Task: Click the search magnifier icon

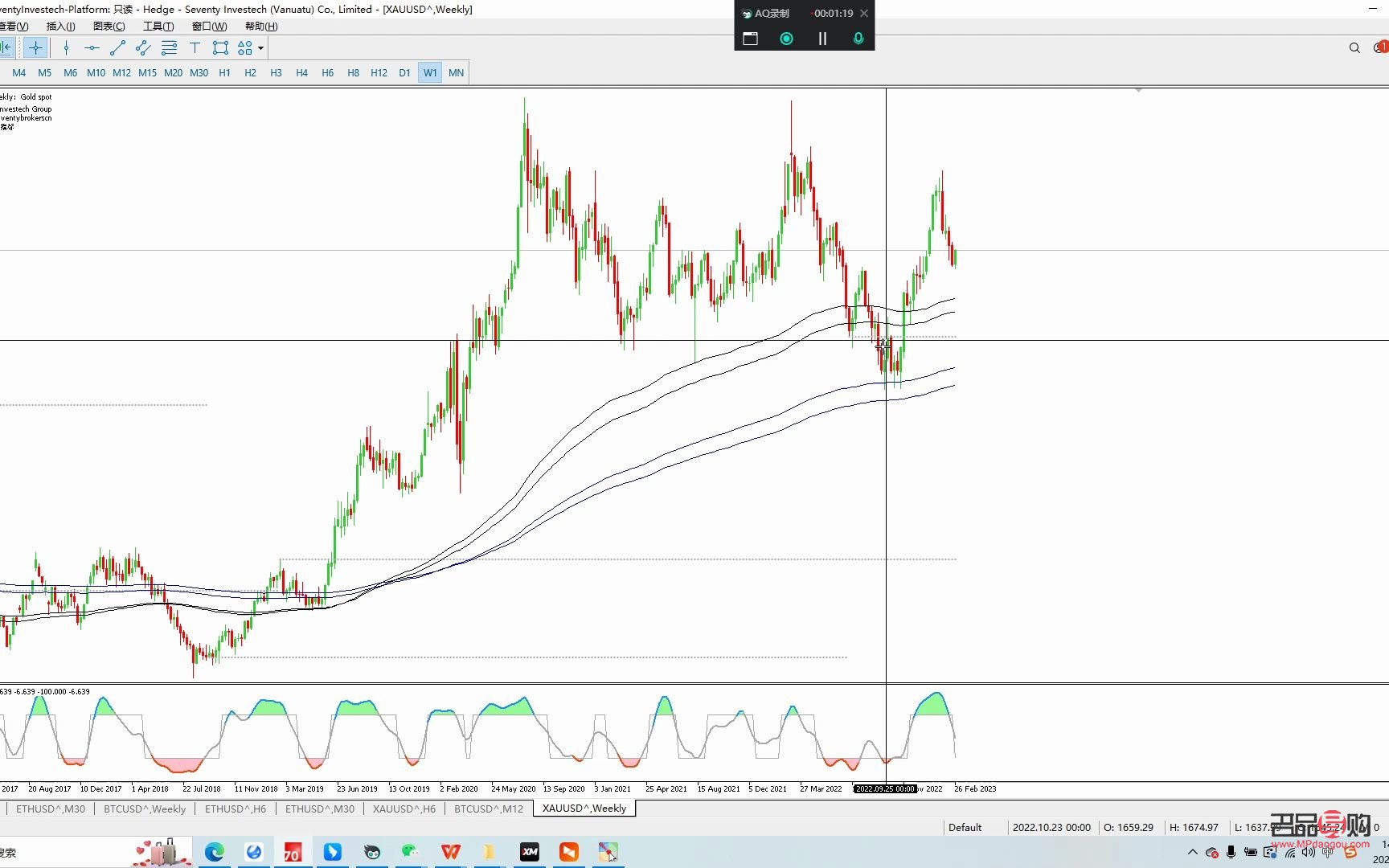Action: point(1354,48)
